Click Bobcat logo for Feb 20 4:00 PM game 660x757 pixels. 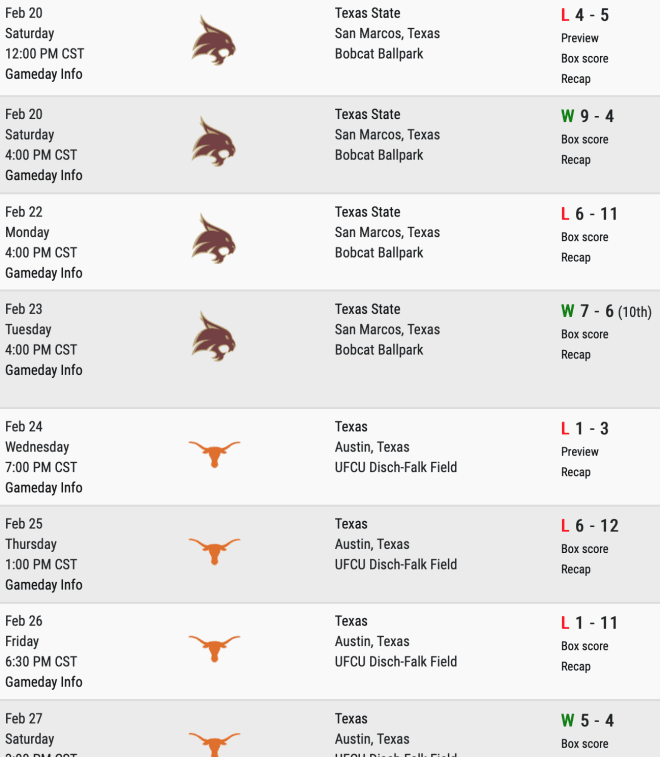click(x=214, y=142)
